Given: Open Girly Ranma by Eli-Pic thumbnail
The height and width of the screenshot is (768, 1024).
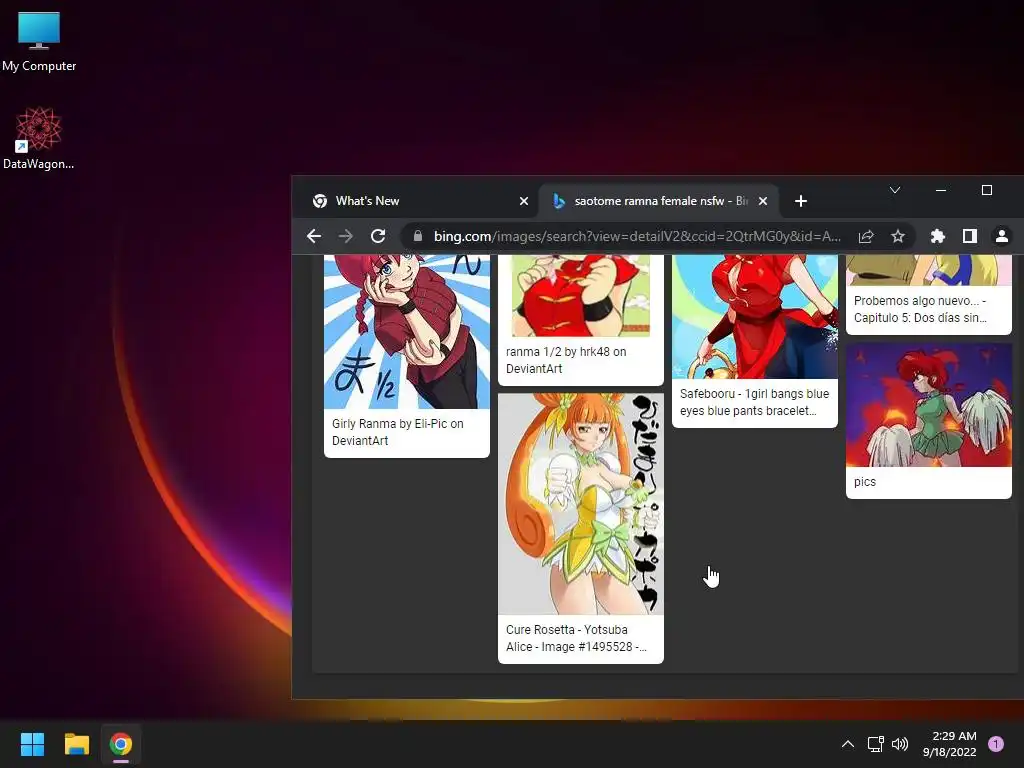Looking at the screenshot, I should [x=407, y=332].
